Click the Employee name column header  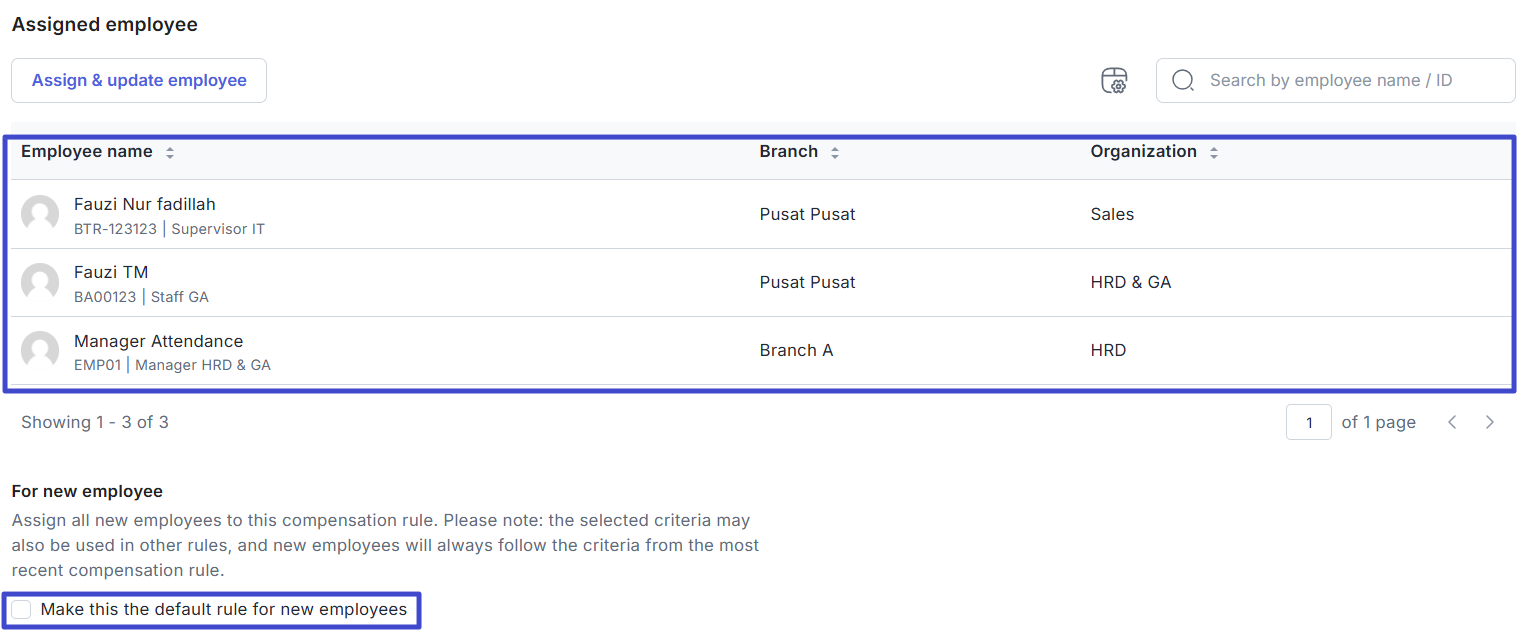(x=87, y=152)
